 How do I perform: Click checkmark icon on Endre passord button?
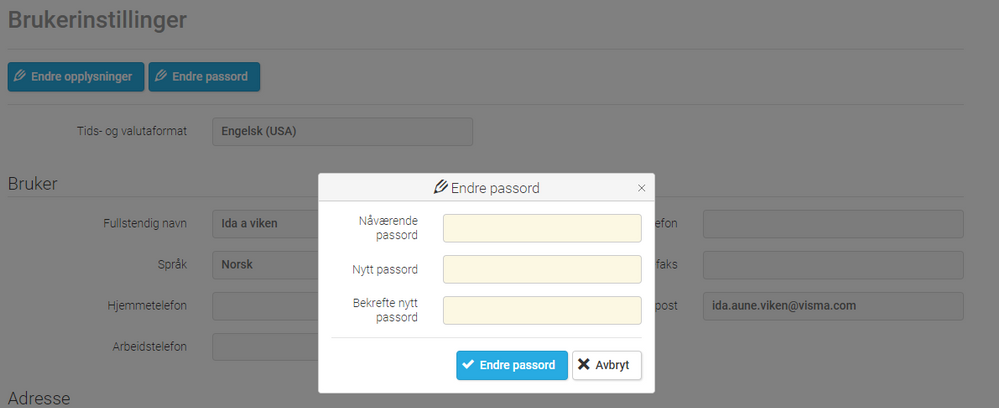click(x=468, y=365)
